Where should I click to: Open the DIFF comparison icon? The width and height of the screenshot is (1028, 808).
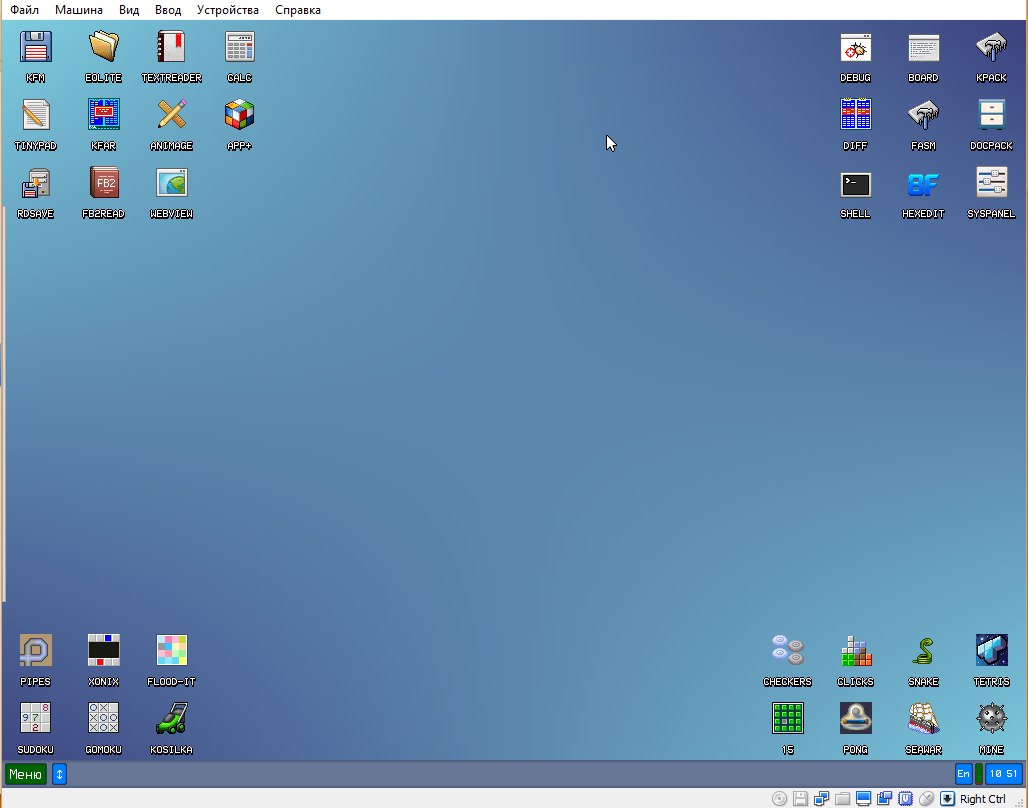(856, 115)
